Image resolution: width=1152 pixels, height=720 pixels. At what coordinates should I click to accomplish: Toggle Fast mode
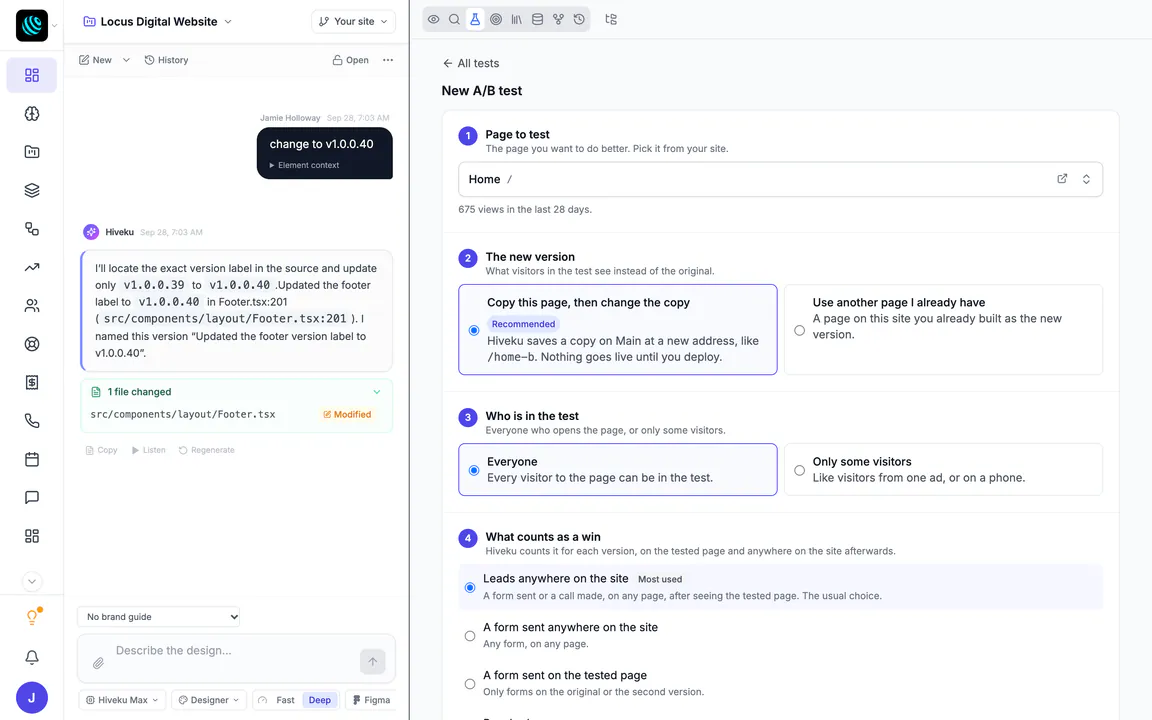[285, 700]
